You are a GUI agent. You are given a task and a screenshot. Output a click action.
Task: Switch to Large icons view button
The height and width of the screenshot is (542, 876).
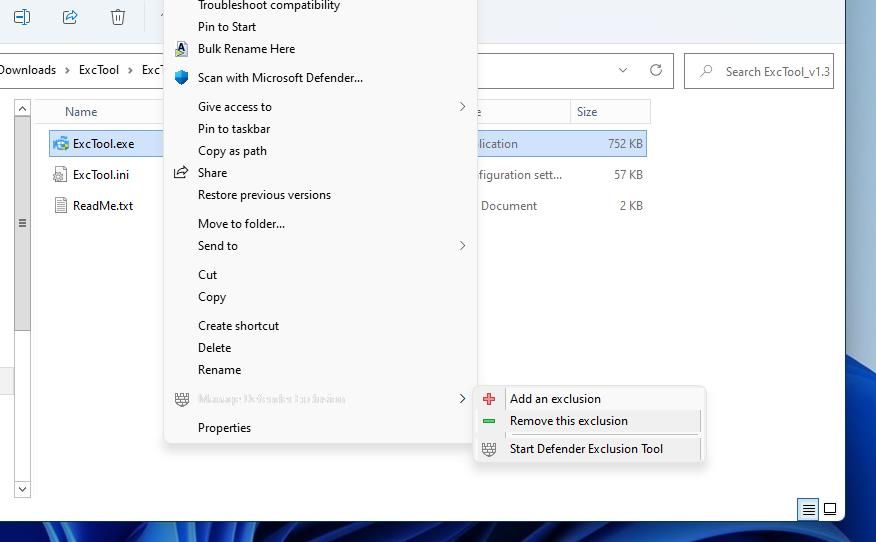830,509
